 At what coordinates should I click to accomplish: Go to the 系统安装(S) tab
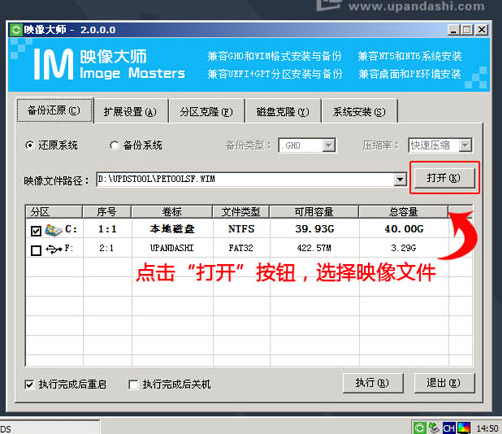360,112
